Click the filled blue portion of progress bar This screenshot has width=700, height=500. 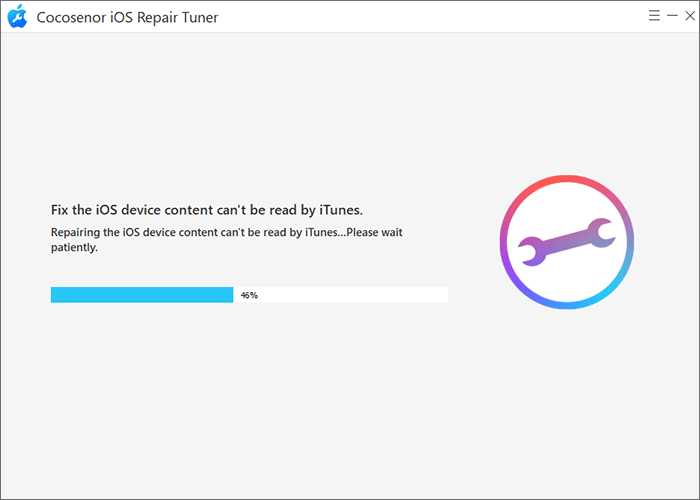tap(142, 295)
